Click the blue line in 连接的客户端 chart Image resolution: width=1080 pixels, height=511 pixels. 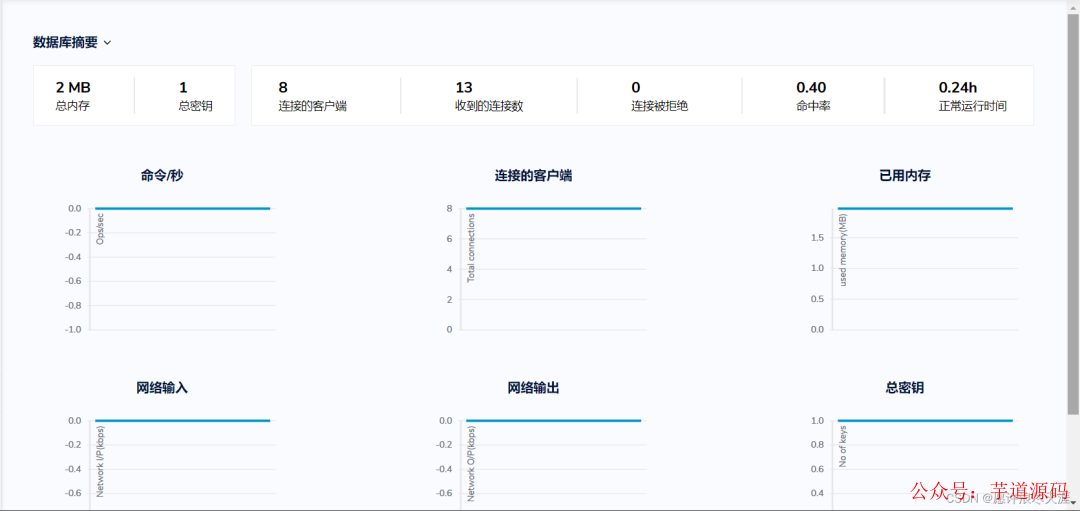[554, 208]
